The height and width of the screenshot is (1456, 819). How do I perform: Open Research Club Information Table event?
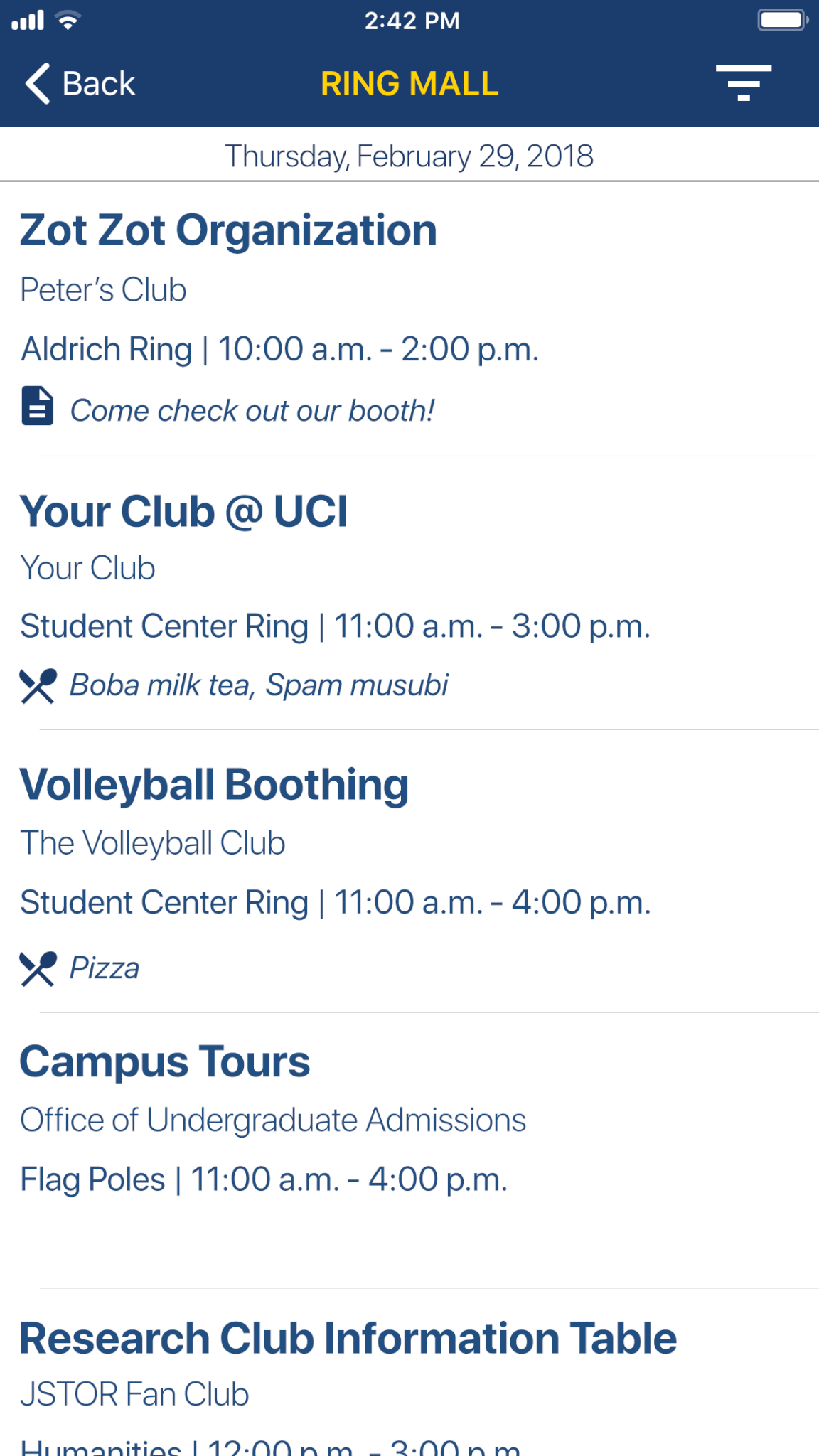coord(348,1338)
